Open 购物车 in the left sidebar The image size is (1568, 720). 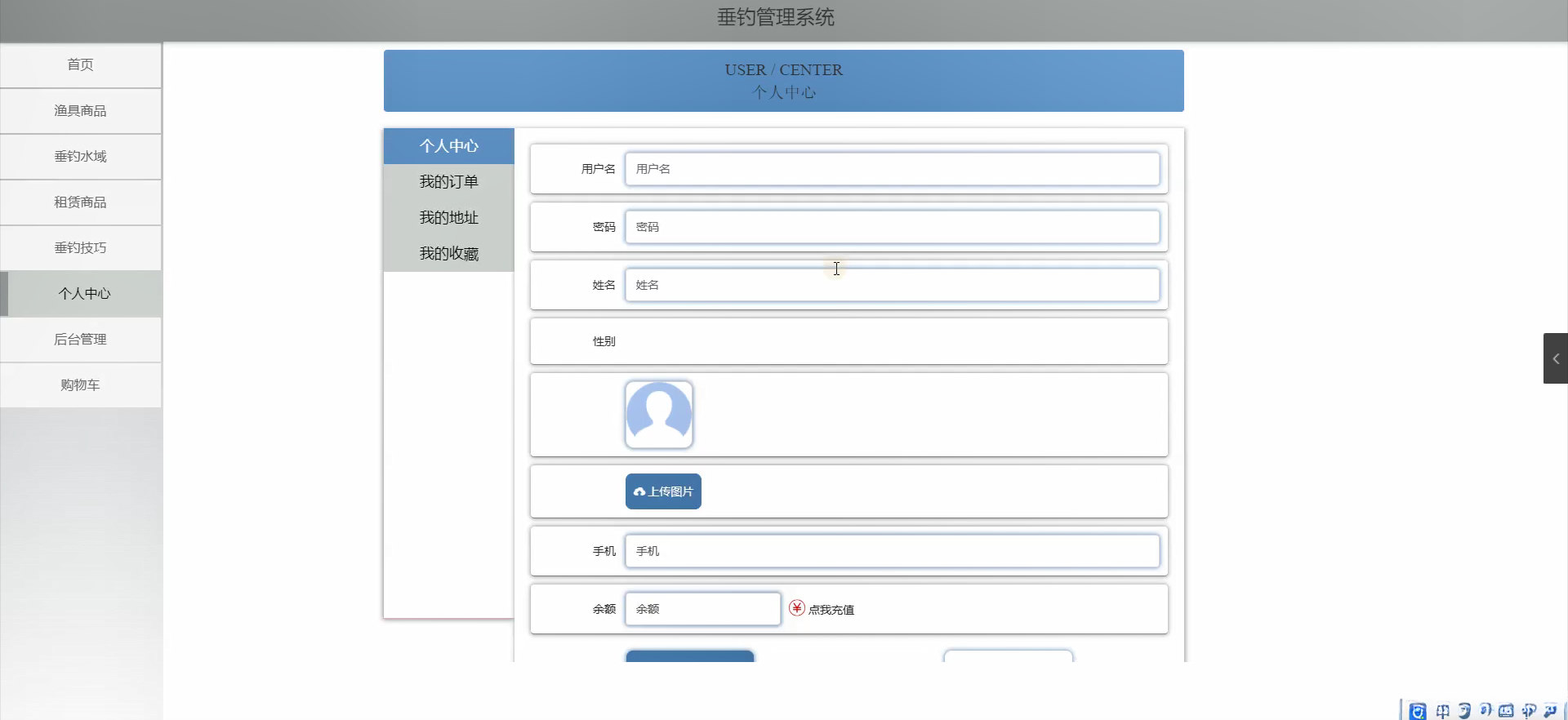pos(80,384)
